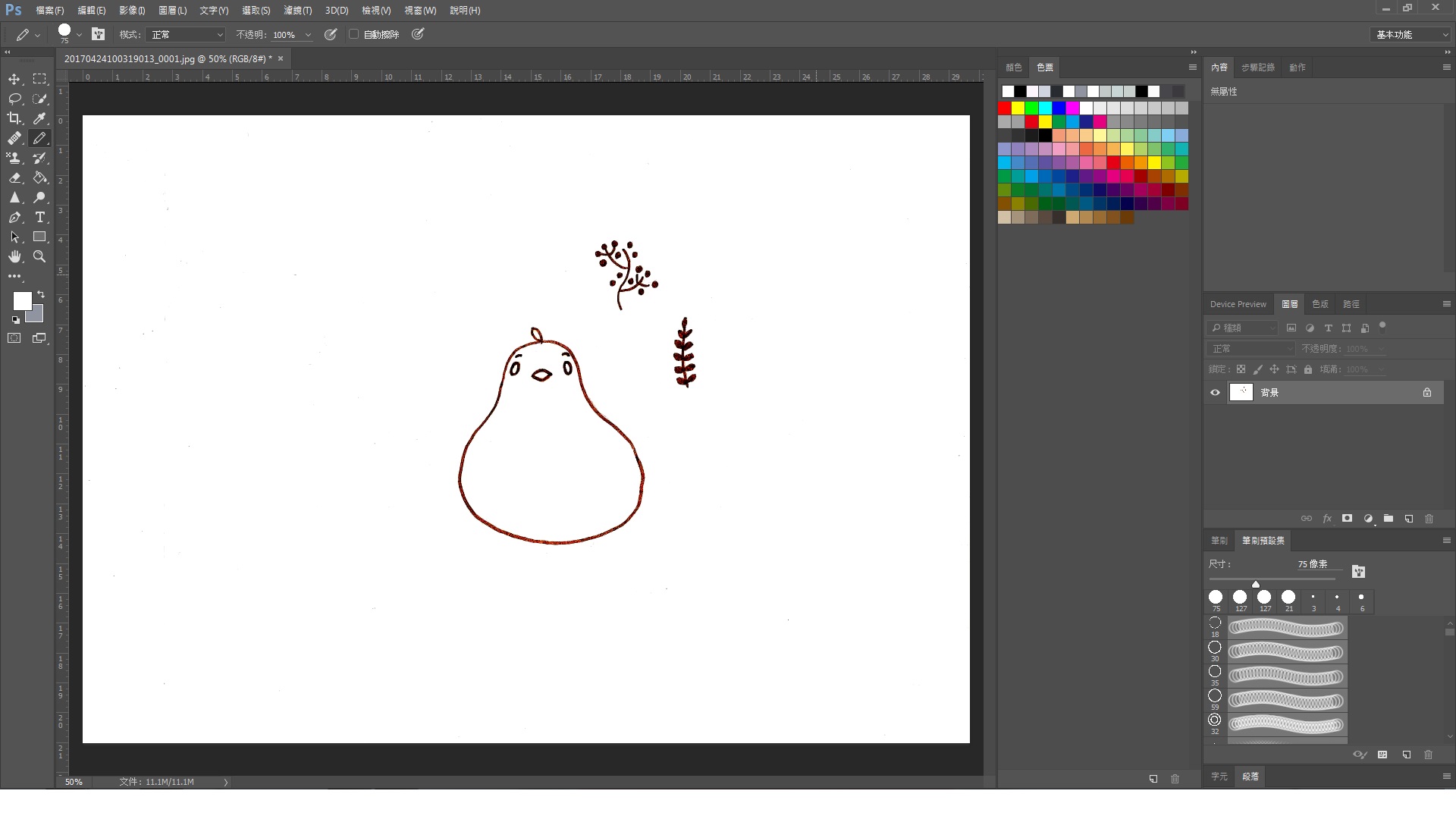
Task: Enable the 自動擦除 checkbox
Action: (353, 34)
